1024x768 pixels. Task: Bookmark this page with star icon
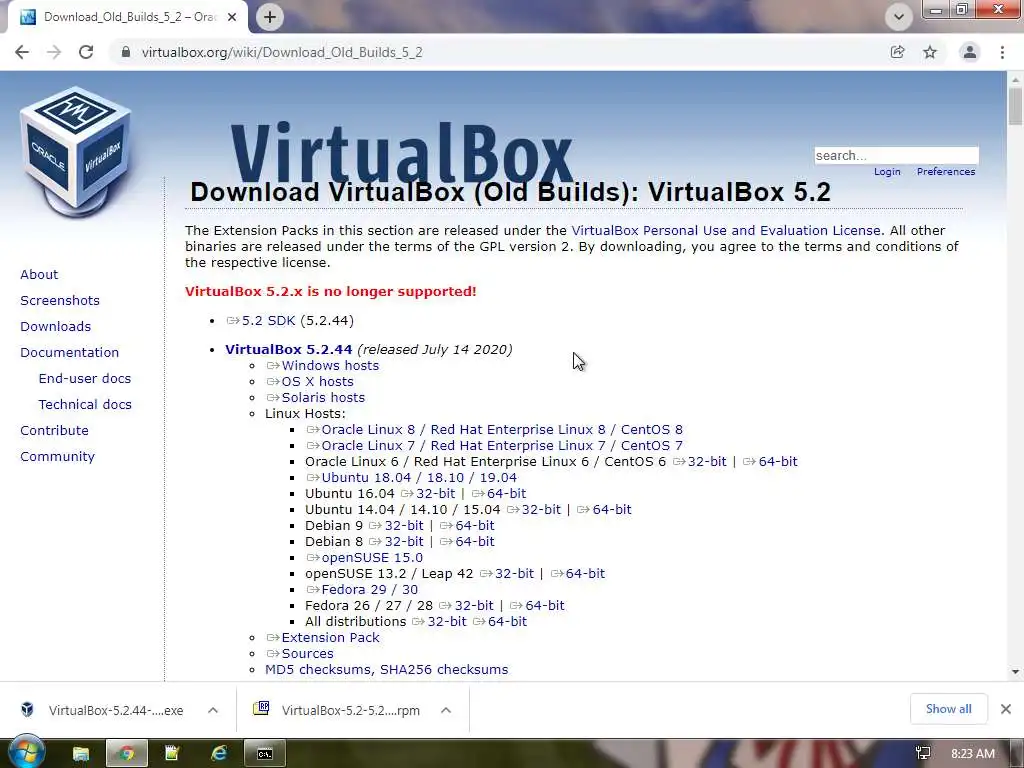click(930, 52)
